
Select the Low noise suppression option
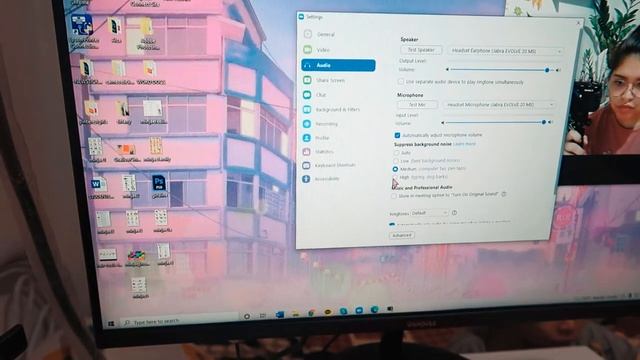(396, 161)
